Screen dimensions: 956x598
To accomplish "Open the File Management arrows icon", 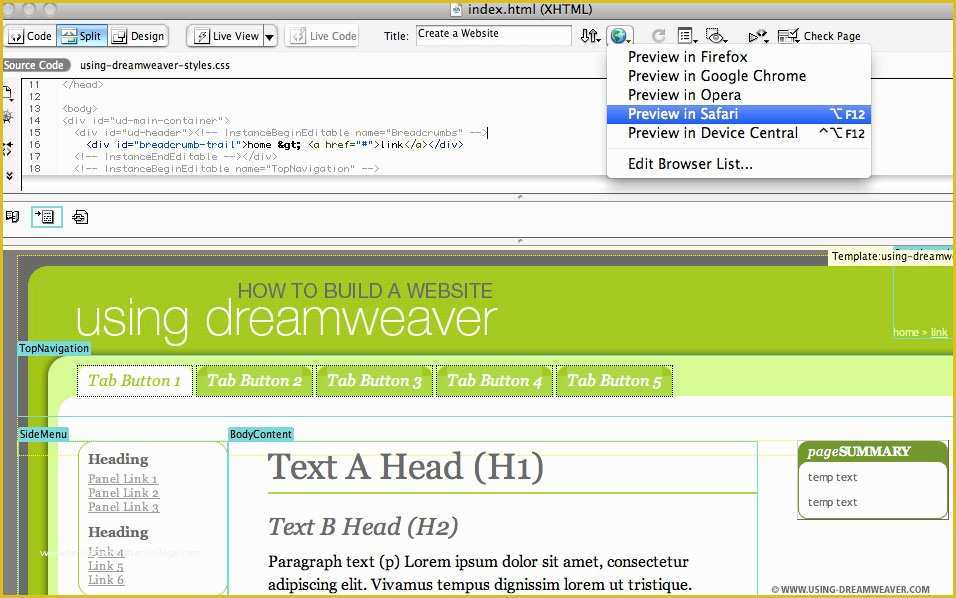I will tap(590, 36).
